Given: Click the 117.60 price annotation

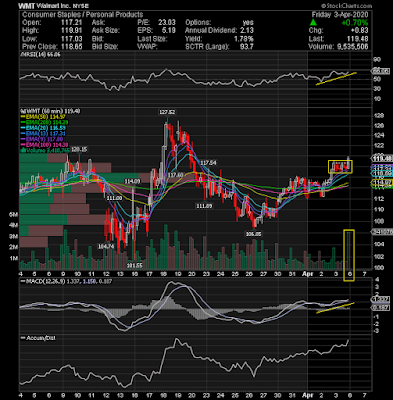Looking at the screenshot, I should click(176, 175).
